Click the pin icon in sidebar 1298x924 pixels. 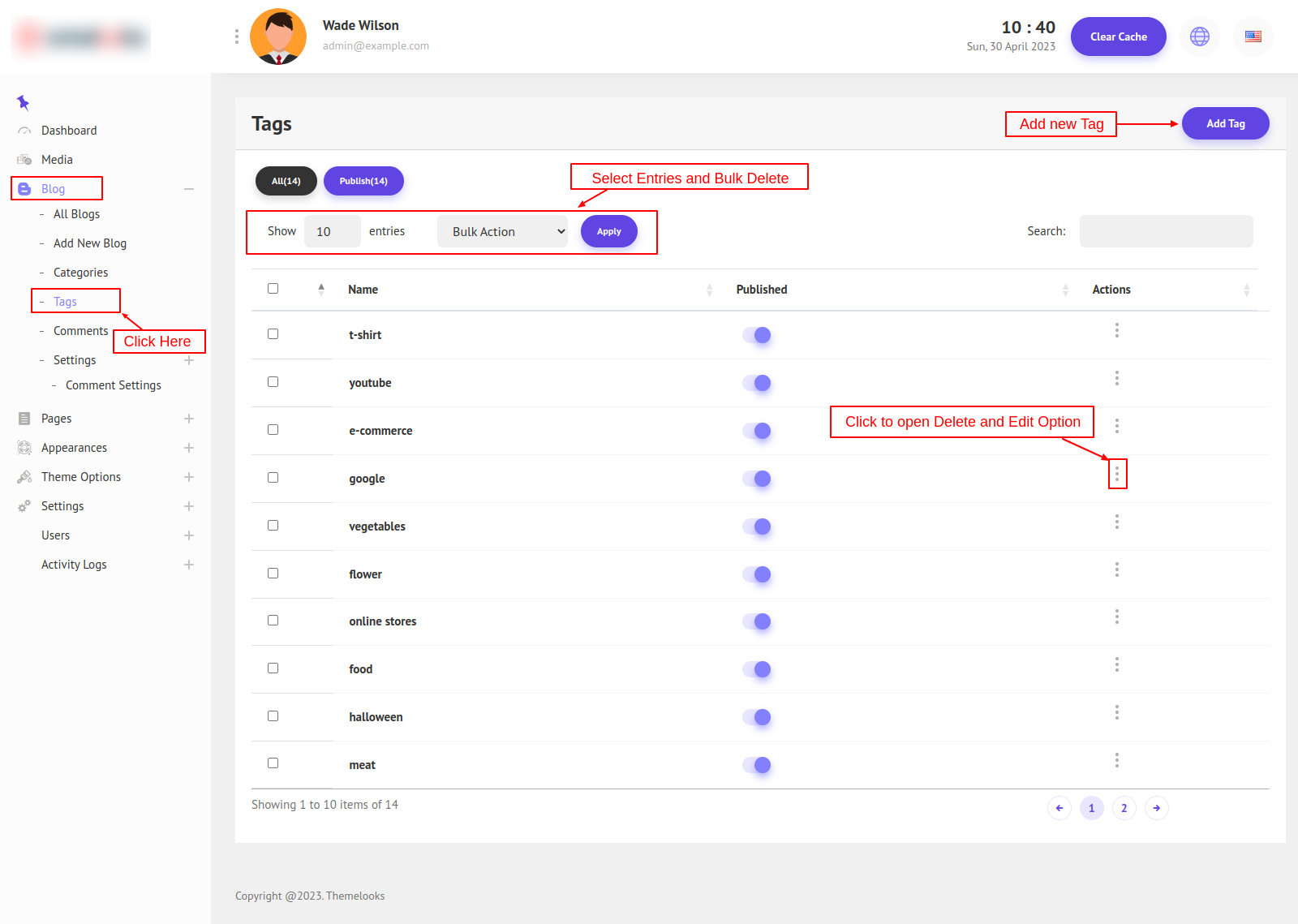coord(23,102)
